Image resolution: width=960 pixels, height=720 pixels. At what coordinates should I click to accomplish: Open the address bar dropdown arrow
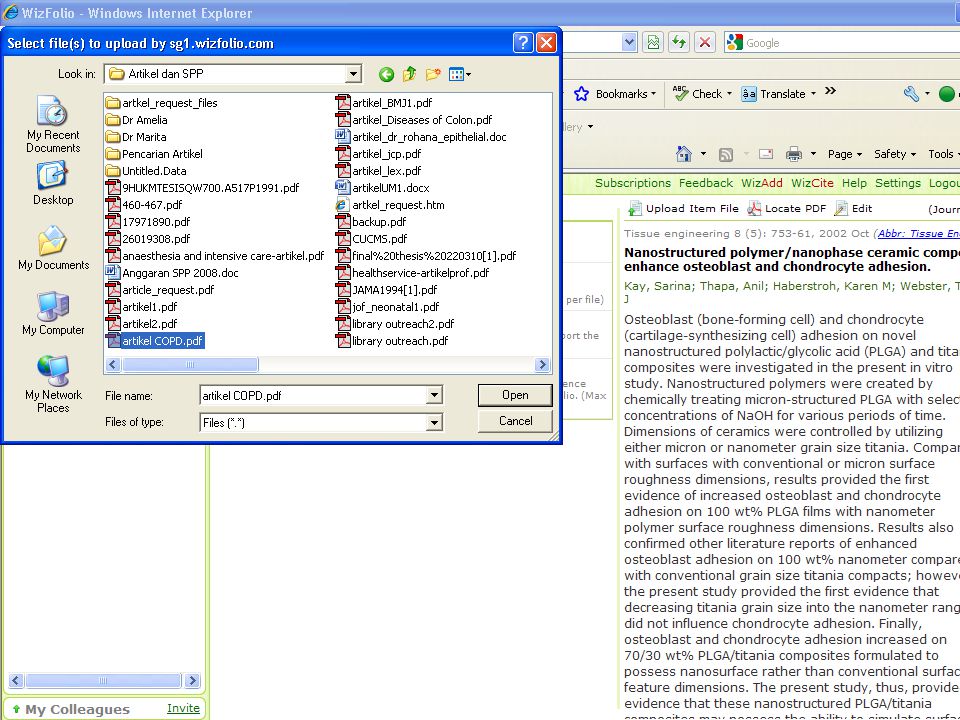pos(629,42)
